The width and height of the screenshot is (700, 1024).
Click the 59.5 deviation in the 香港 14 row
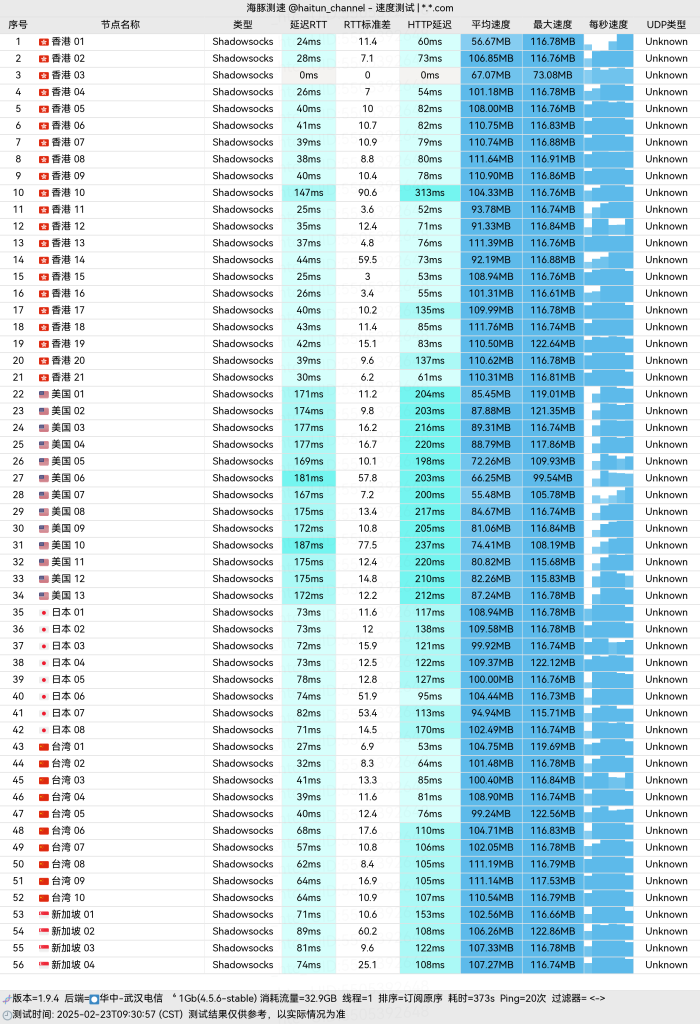(x=368, y=260)
